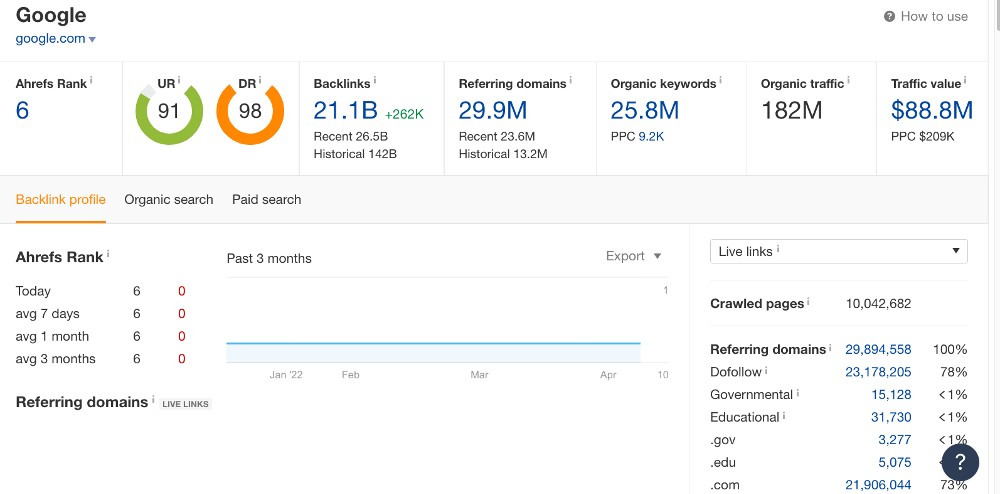Image resolution: width=1000 pixels, height=494 pixels.
Task: Click the info icon next to UR
Action: click(x=179, y=80)
